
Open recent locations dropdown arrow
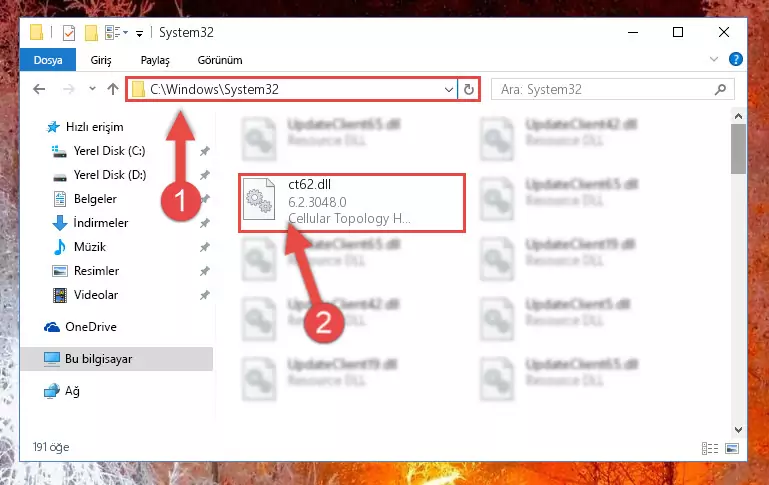92,89
